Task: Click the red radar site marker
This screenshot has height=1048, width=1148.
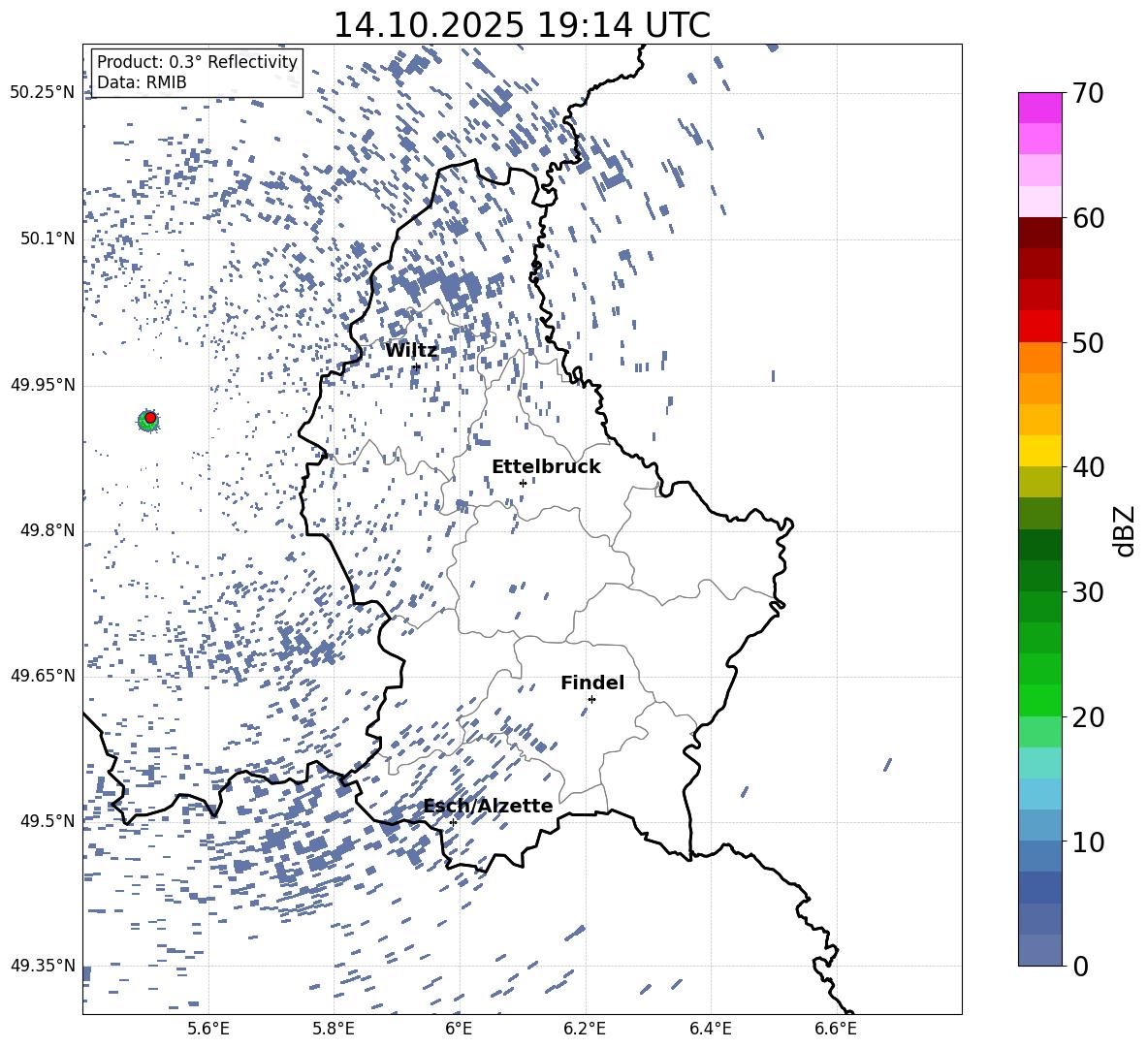Action: pos(150,417)
